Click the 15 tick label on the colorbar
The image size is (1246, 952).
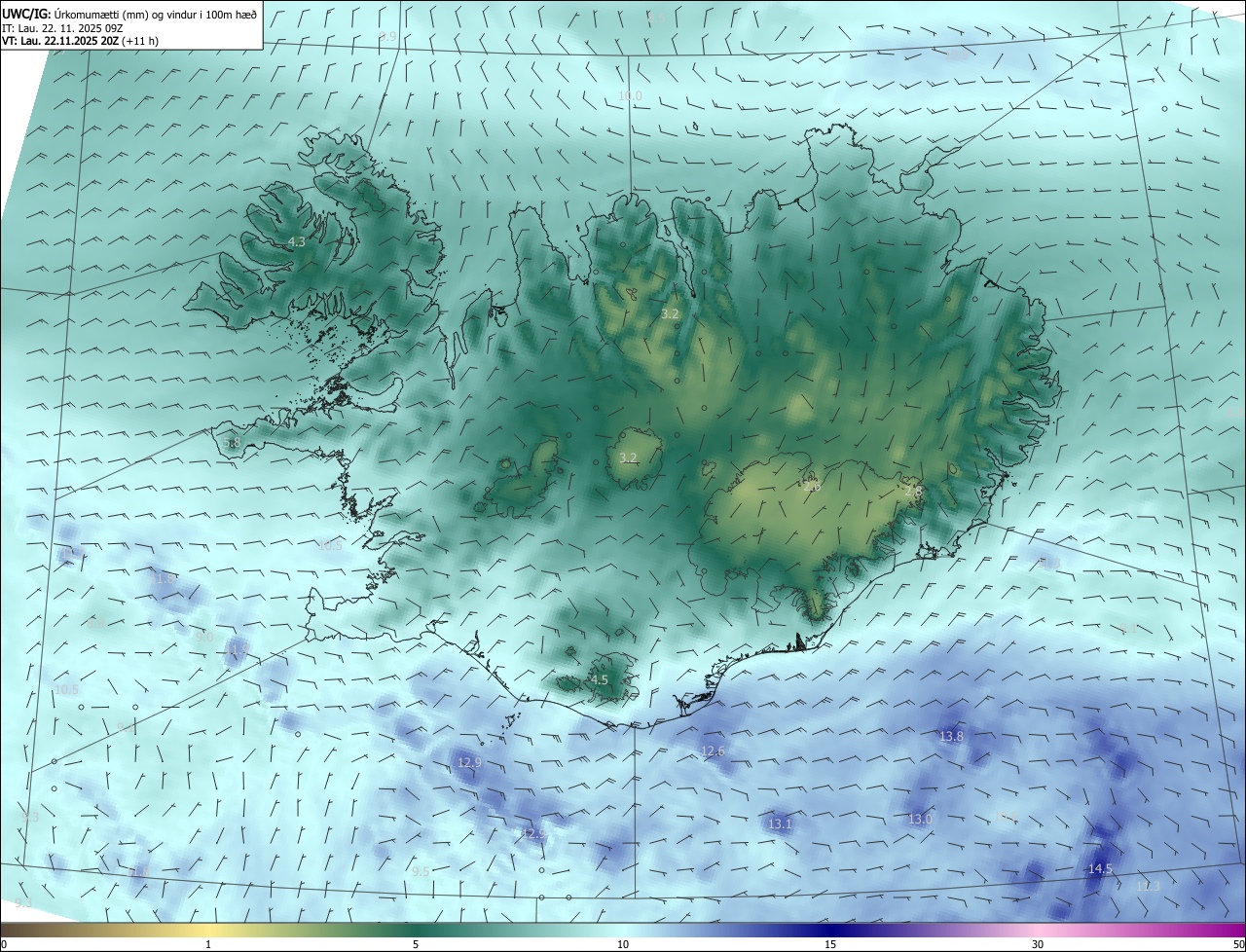830,944
